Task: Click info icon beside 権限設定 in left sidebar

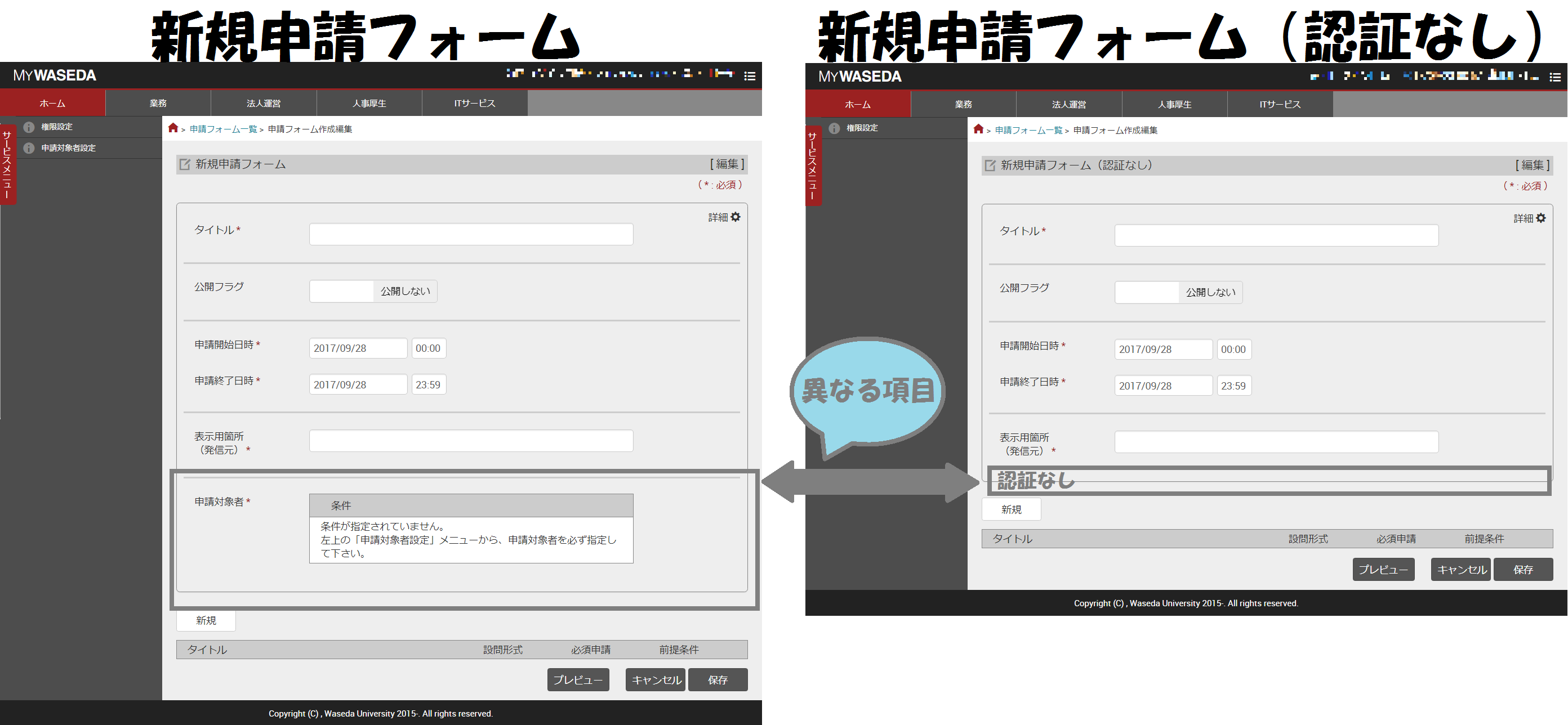Action: (29, 127)
